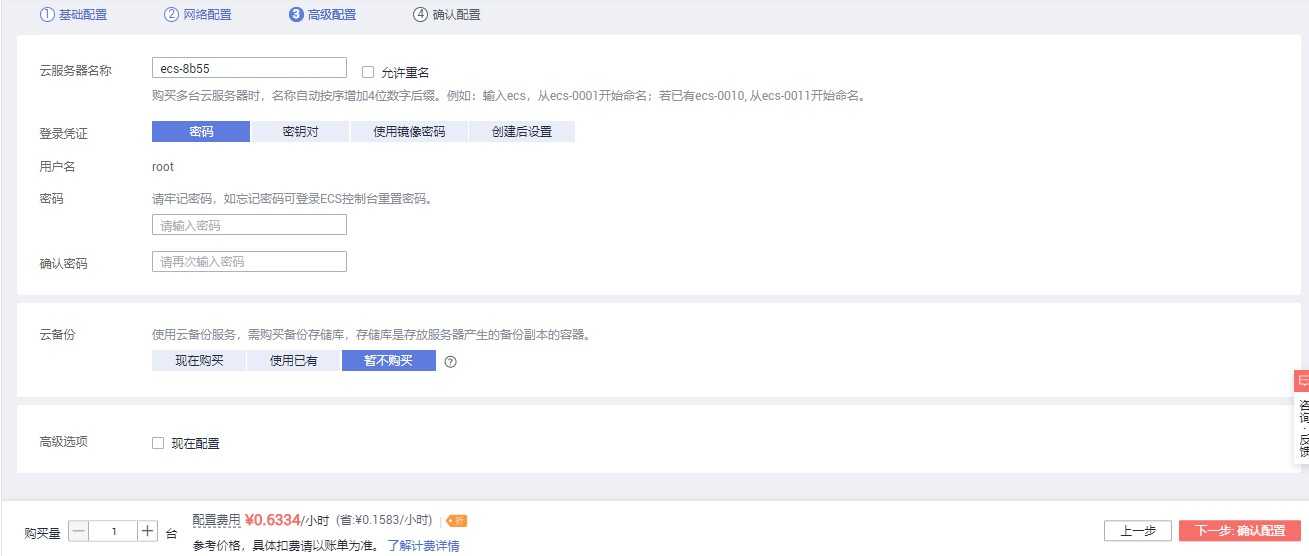Focus the 请输入密码 password field

click(x=249, y=225)
